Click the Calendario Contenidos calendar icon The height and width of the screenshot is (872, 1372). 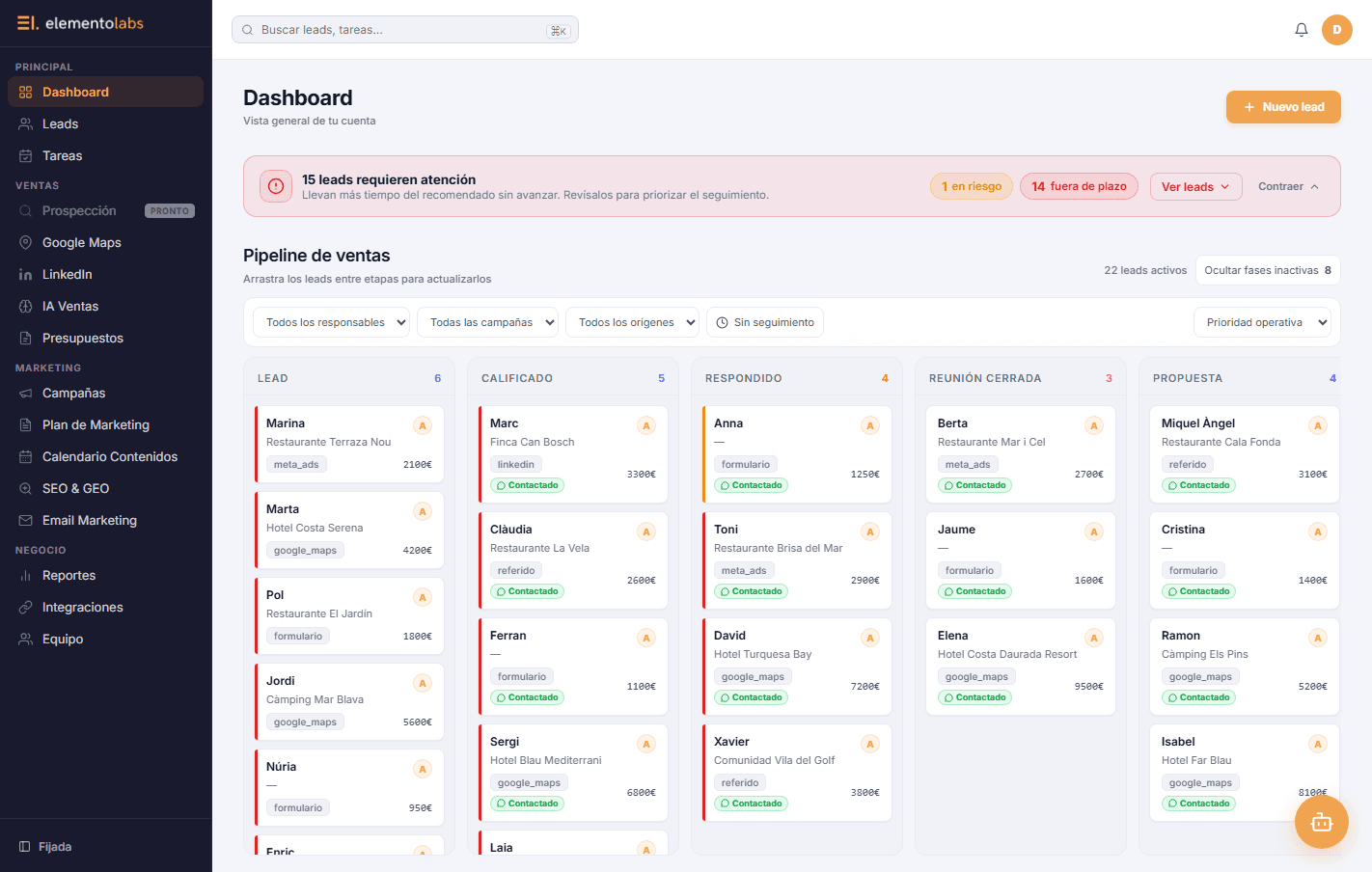click(x=26, y=457)
